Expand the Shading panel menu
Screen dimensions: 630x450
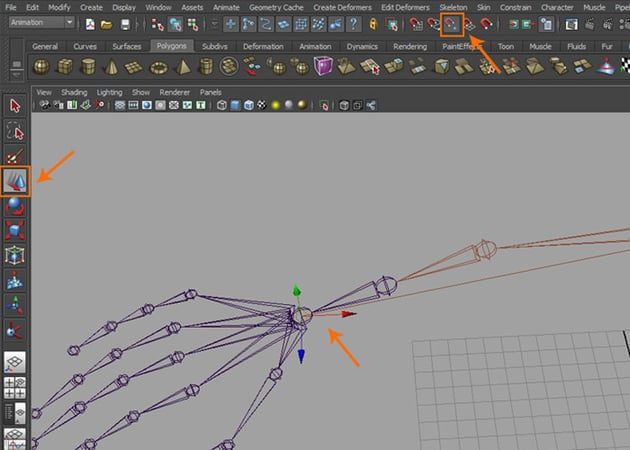(74, 91)
